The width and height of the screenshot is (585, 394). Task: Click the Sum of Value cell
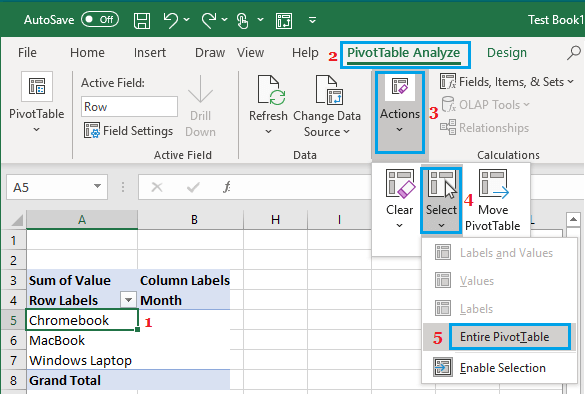[82, 280]
